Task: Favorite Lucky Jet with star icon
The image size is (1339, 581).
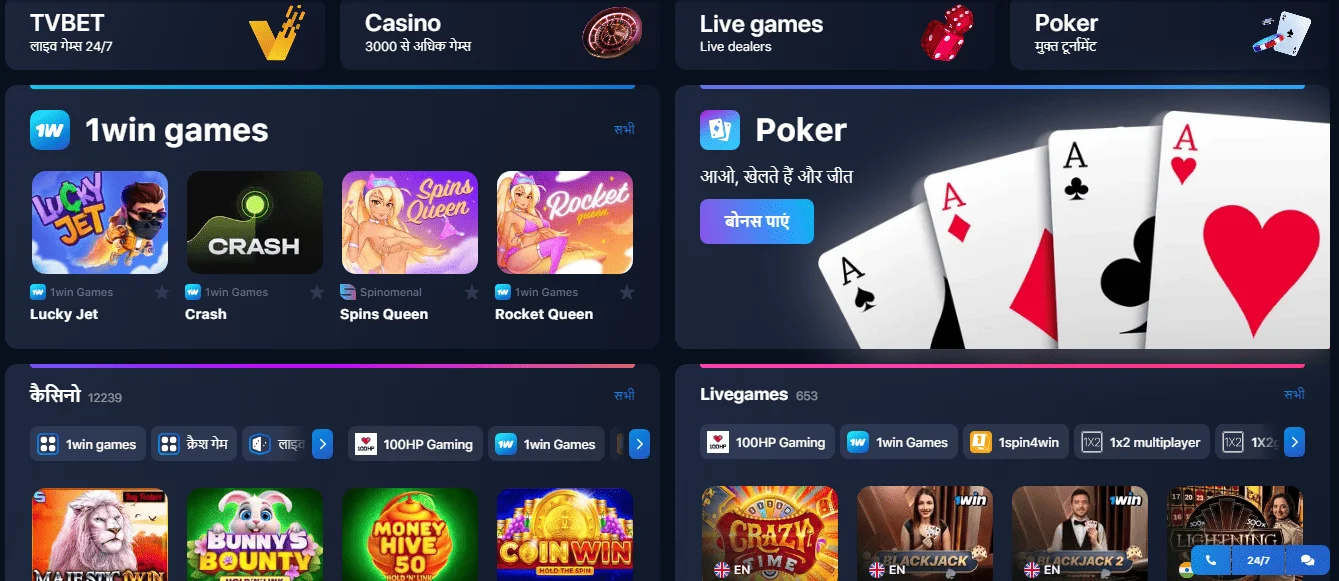Action: (x=162, y=292)
